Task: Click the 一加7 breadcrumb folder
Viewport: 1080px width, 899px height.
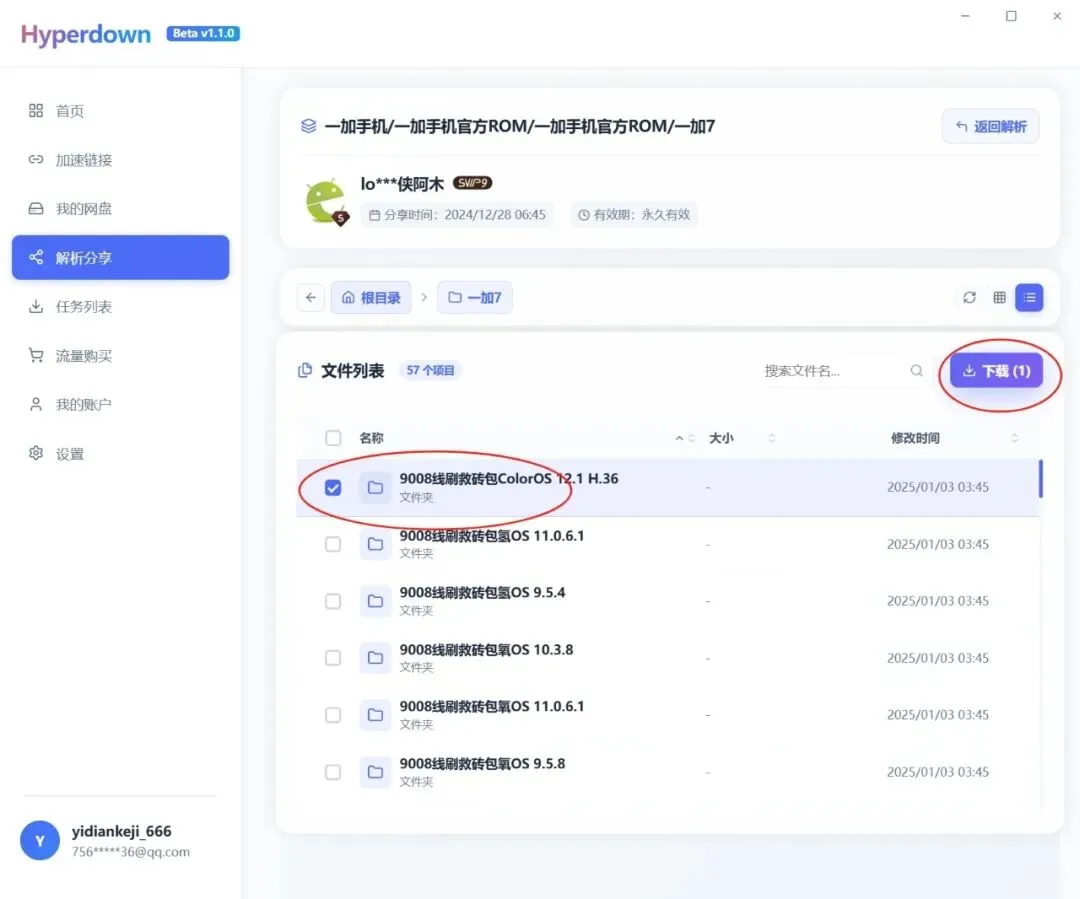Action: pyautogui.click(x=475, y=298)
